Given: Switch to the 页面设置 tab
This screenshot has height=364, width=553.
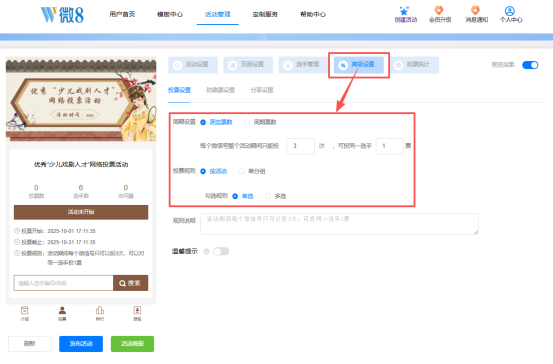Looking at the screenshot, I should tap(248, 65).
